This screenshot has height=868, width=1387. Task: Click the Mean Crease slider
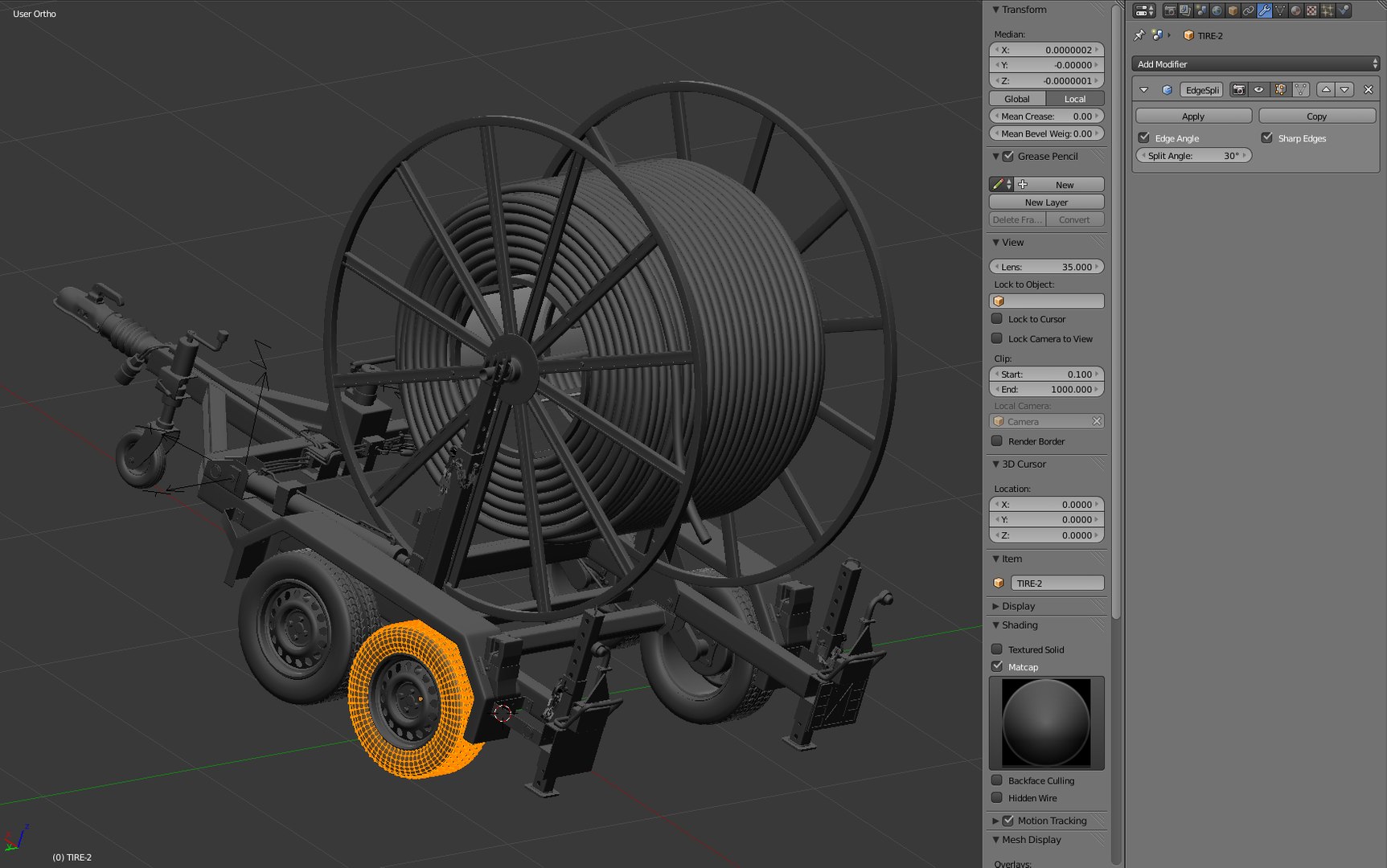click(x=1047, y=117)
